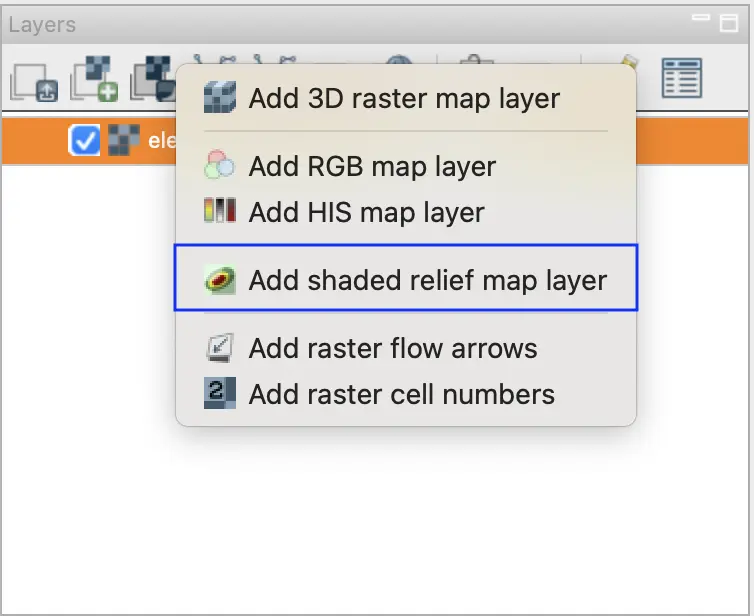754x616 pixels.
Task: Select the raster layer icon in layer tree
Action: [123, 141]
